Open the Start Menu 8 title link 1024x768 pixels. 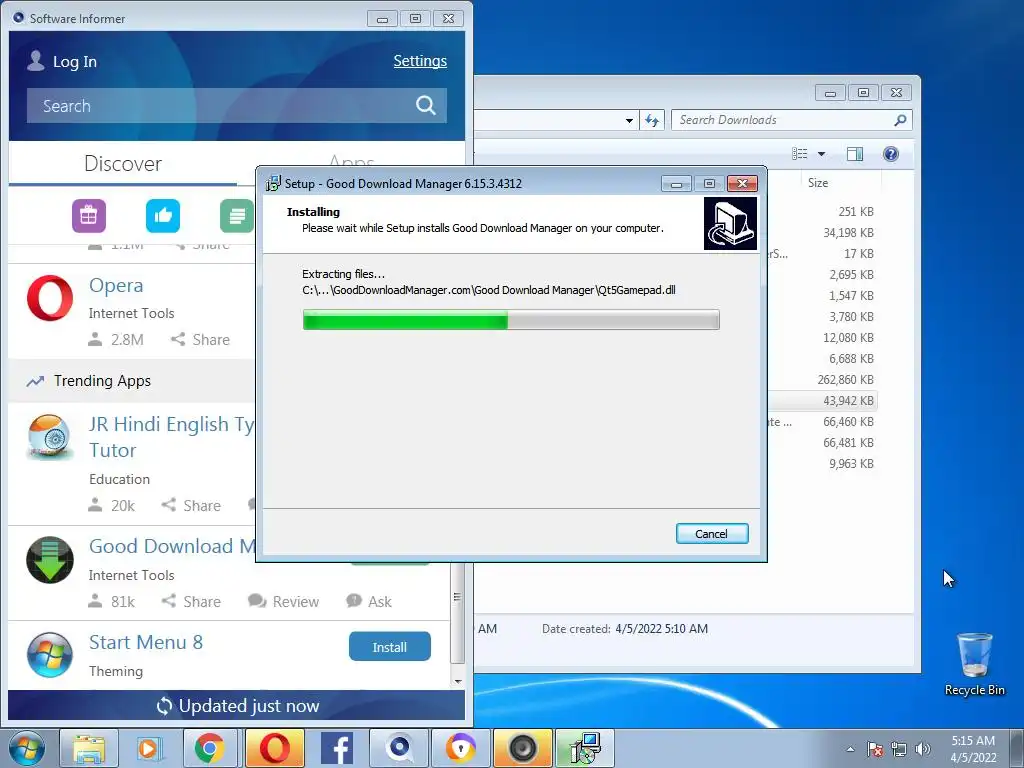tap(146, 642)
